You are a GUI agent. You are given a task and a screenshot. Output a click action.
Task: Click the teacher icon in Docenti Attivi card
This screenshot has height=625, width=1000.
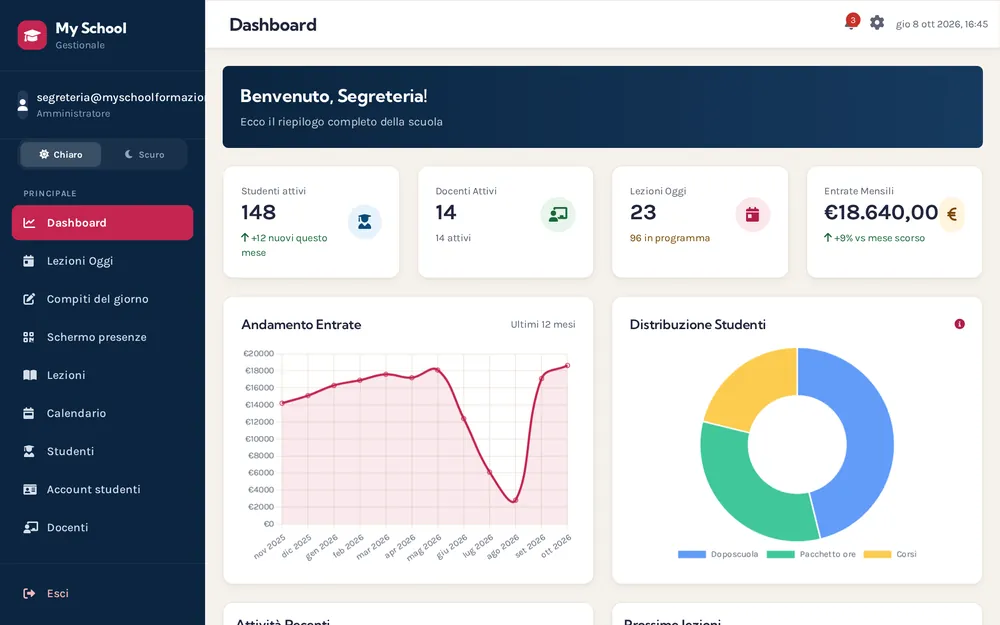pos(558,214)
